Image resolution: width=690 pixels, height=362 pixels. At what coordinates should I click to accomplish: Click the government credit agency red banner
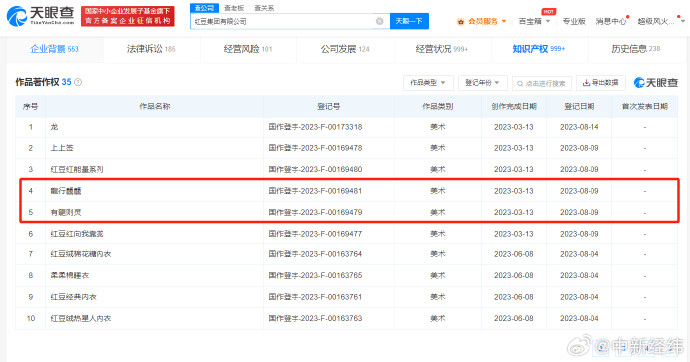point(128,16)
